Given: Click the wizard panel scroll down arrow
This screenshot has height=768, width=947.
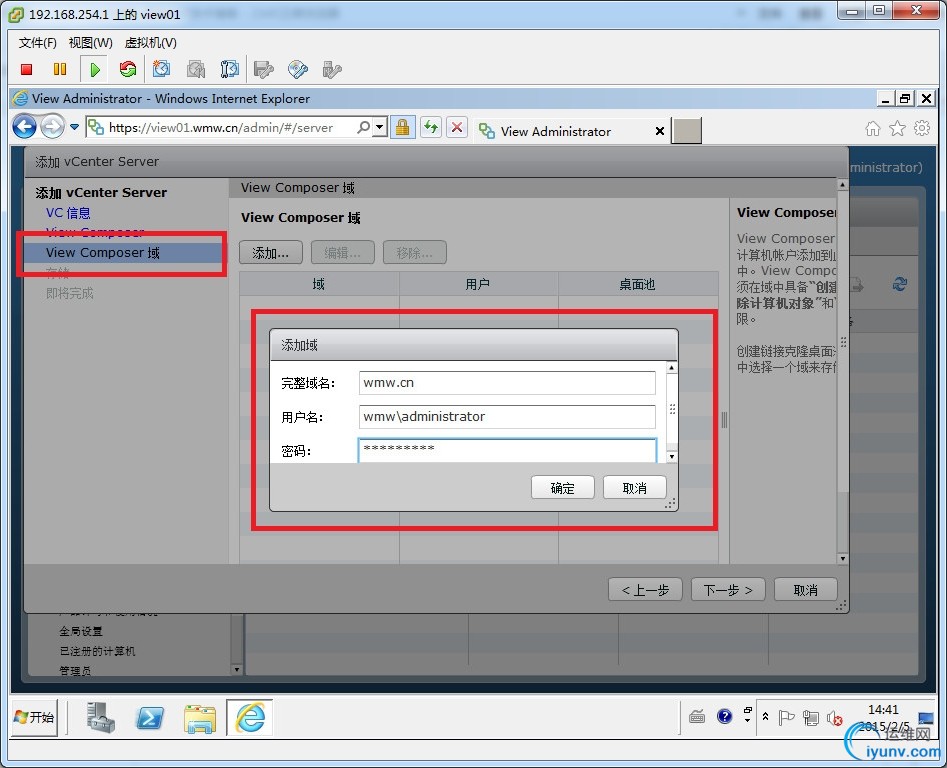Looking at the screenshot, I should [843, 558].
